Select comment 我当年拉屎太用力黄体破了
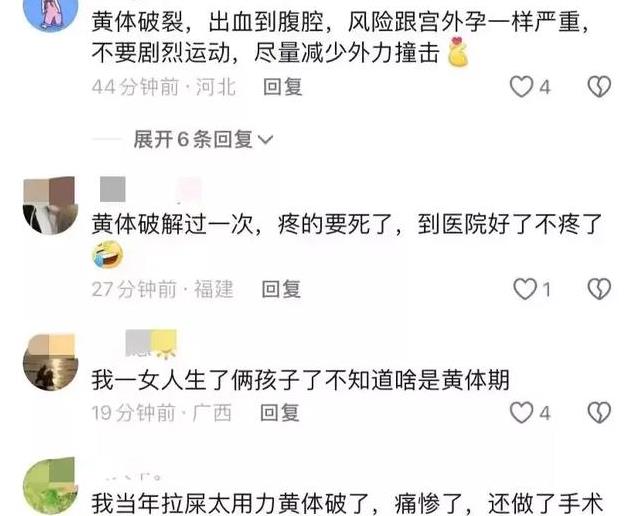 point(230,504)
